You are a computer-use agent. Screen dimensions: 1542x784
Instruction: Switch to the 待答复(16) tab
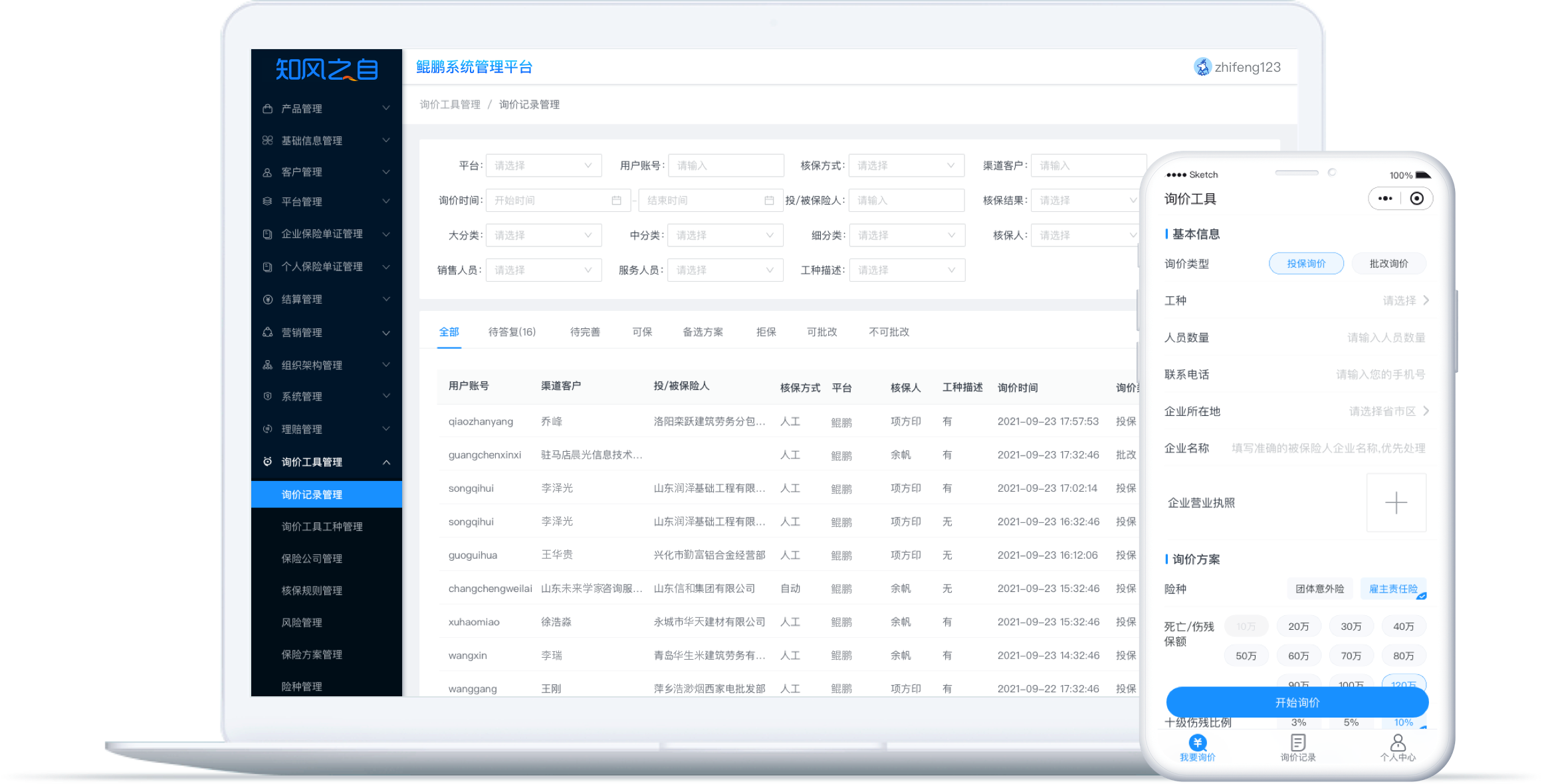(512, 332)
